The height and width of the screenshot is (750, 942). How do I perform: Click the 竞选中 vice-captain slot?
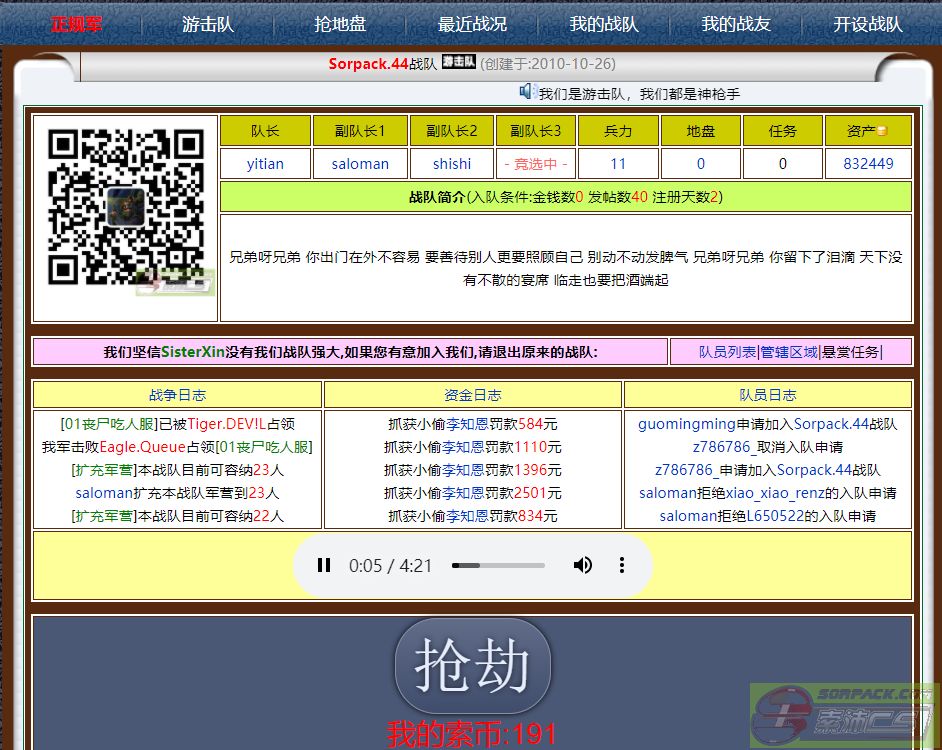(x=536, y=163)
